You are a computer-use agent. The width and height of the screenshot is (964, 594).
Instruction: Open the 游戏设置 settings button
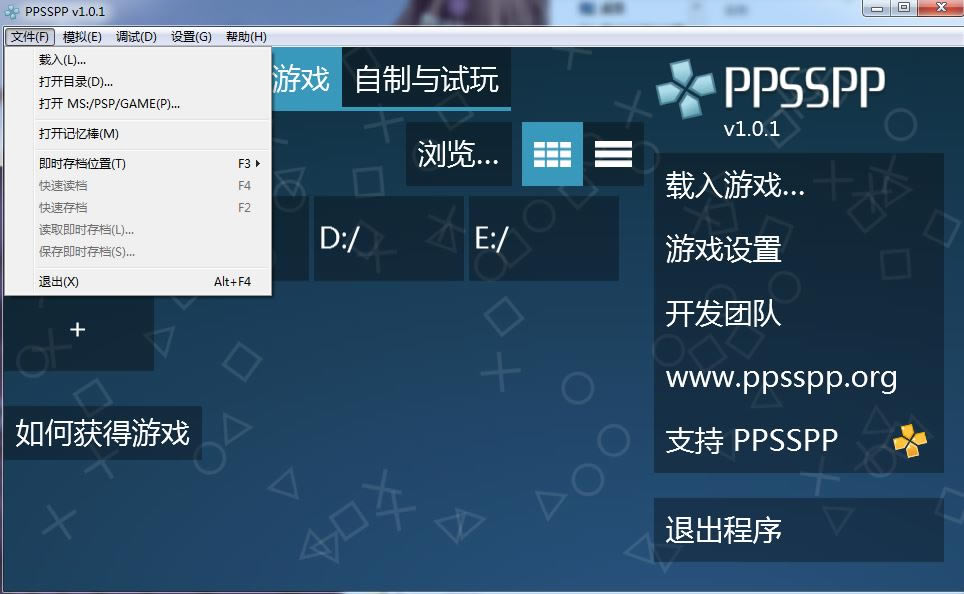pos(723,250)
